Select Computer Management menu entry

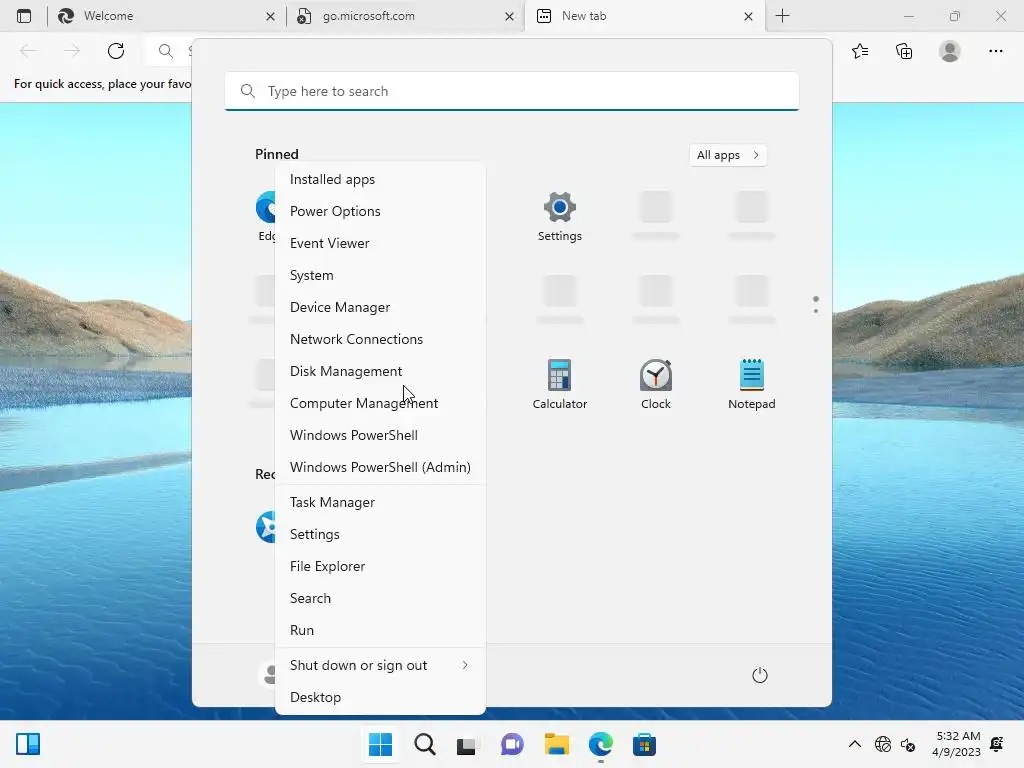[x=380, y=403]
